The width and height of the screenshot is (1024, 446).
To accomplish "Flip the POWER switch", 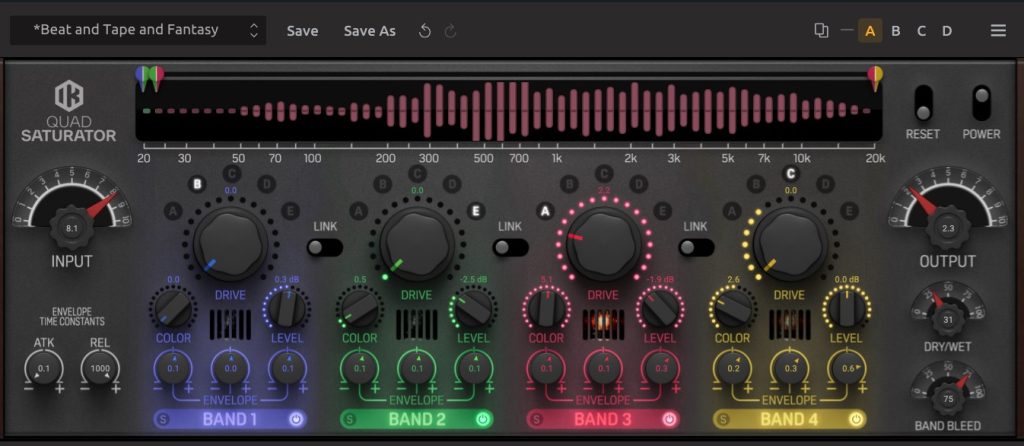I will pos(981,102).
